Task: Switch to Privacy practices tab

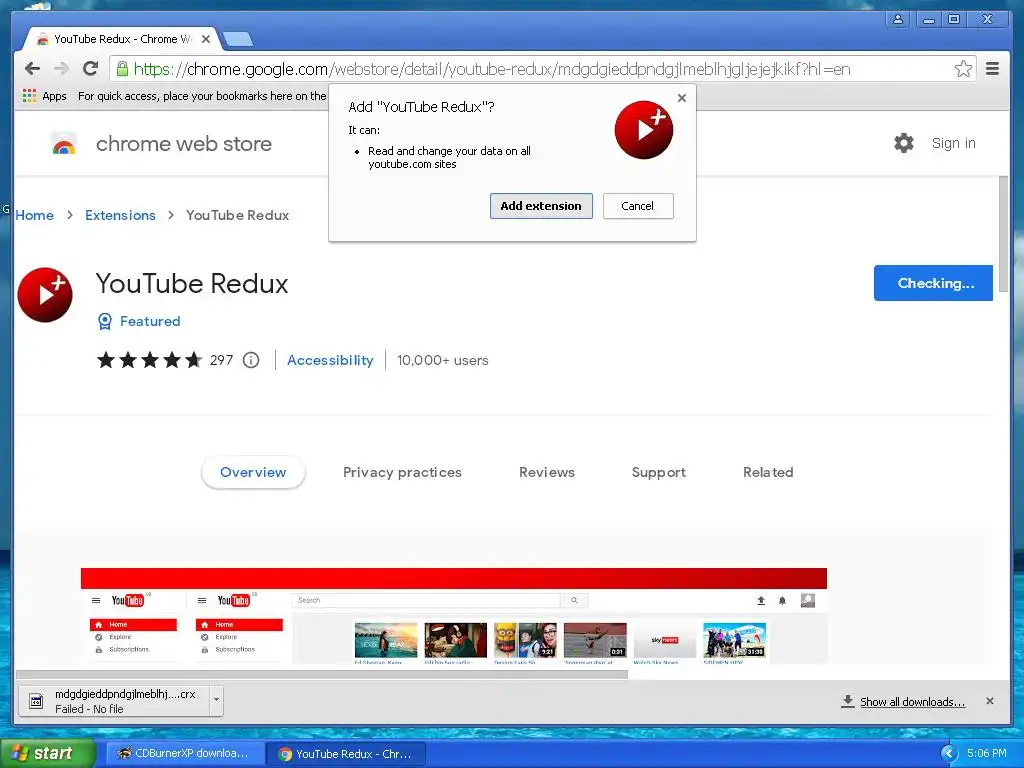Action: (x=402, y=472)
